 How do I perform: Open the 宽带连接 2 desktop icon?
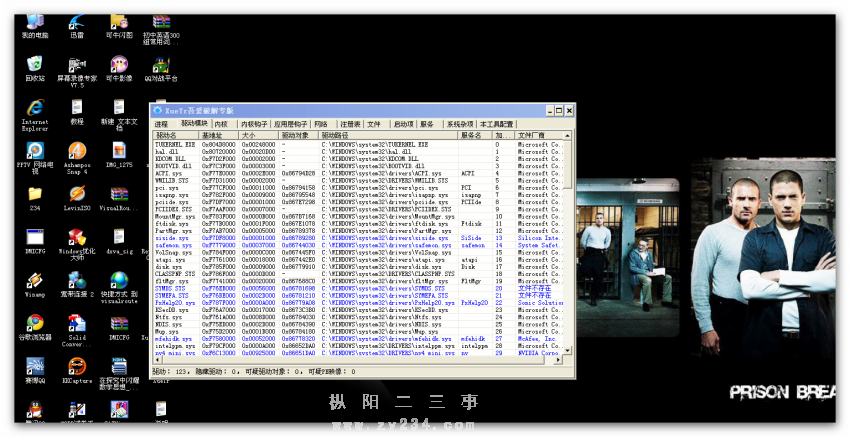coord(77,285)
